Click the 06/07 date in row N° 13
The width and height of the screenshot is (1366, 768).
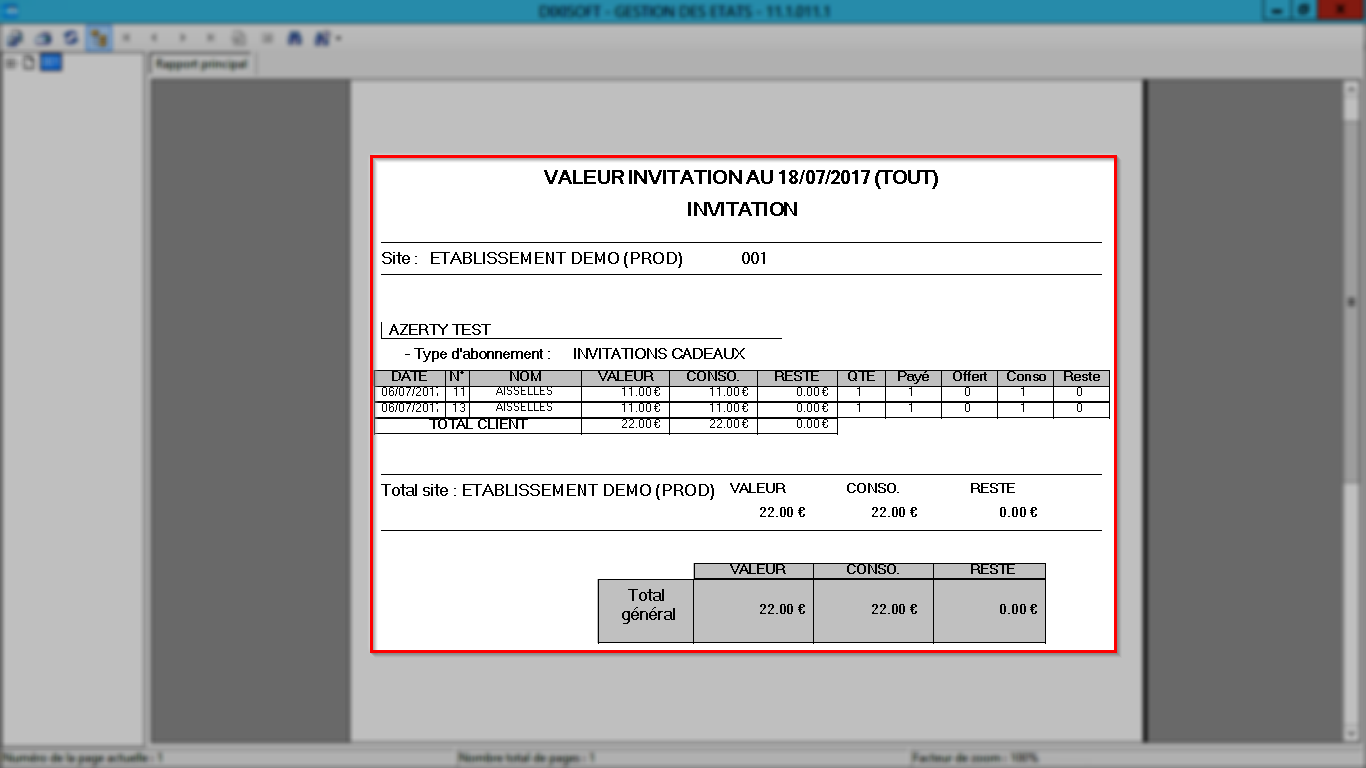(x=410, y=409)
